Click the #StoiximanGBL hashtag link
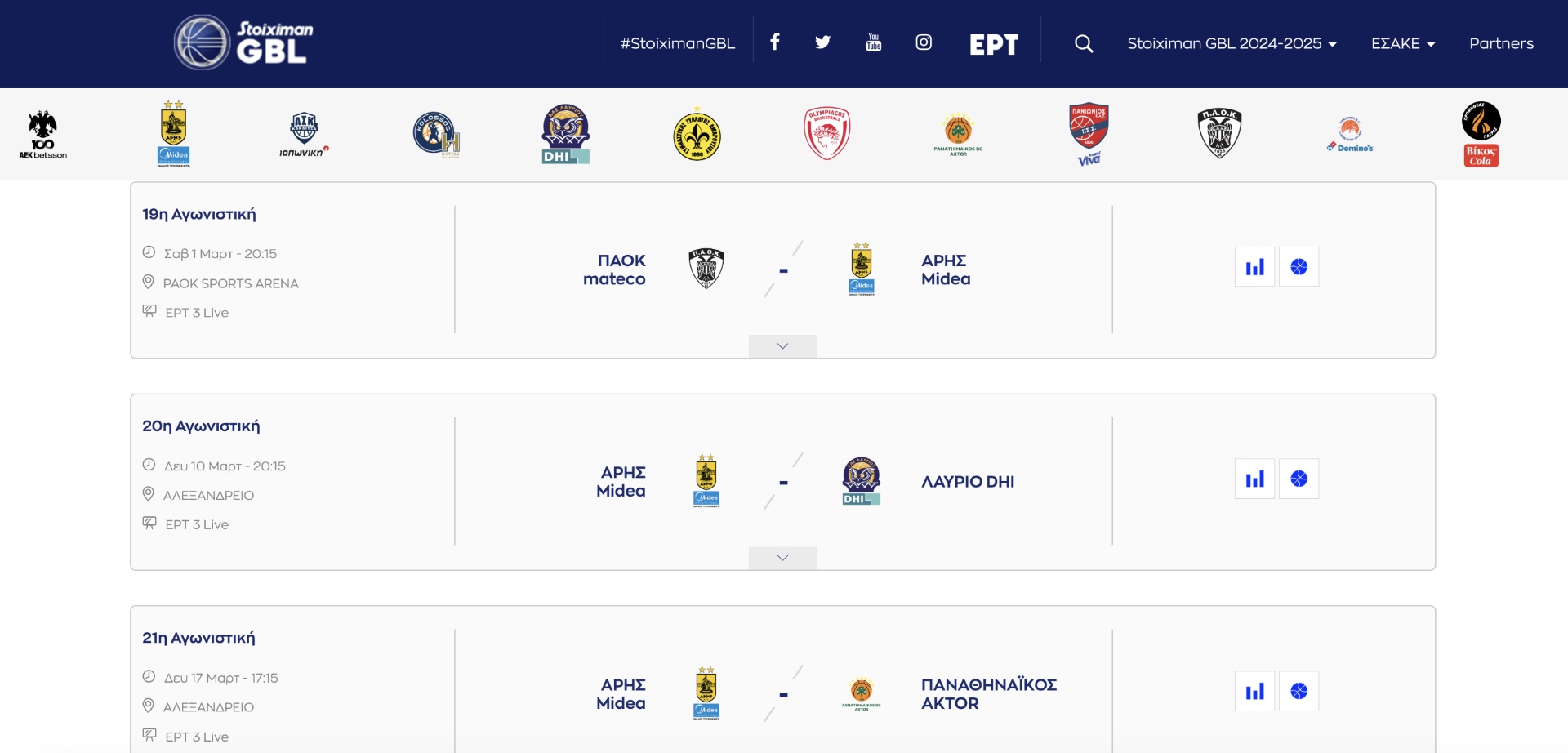Image resolution: width=1568 pixels, height=753 pixels. click(x=678, y=43)
